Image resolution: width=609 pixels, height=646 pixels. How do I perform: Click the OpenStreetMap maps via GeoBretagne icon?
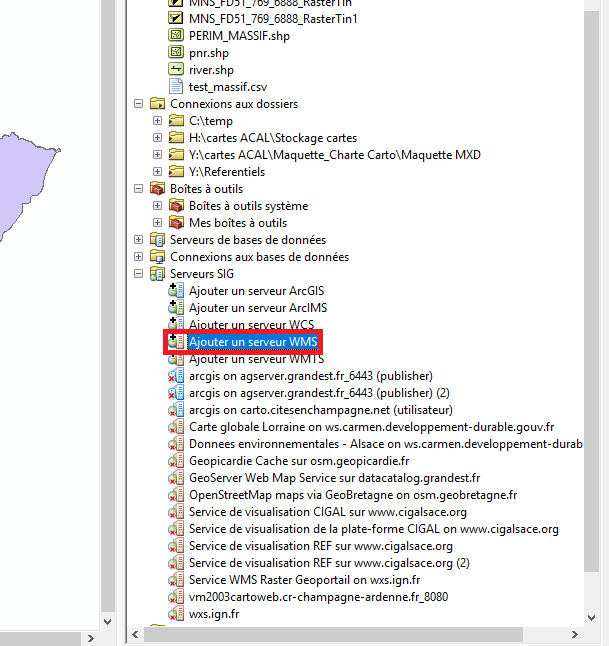176,494
